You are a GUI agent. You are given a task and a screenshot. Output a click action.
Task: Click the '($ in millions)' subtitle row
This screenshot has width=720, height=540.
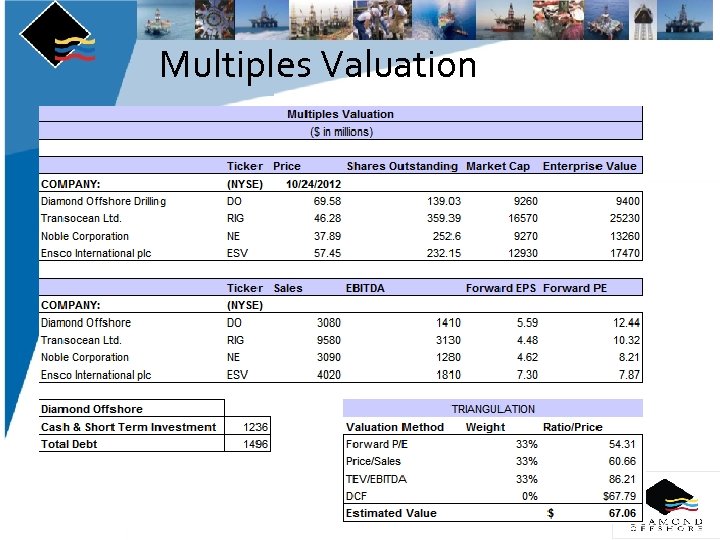tap(341, 132)
